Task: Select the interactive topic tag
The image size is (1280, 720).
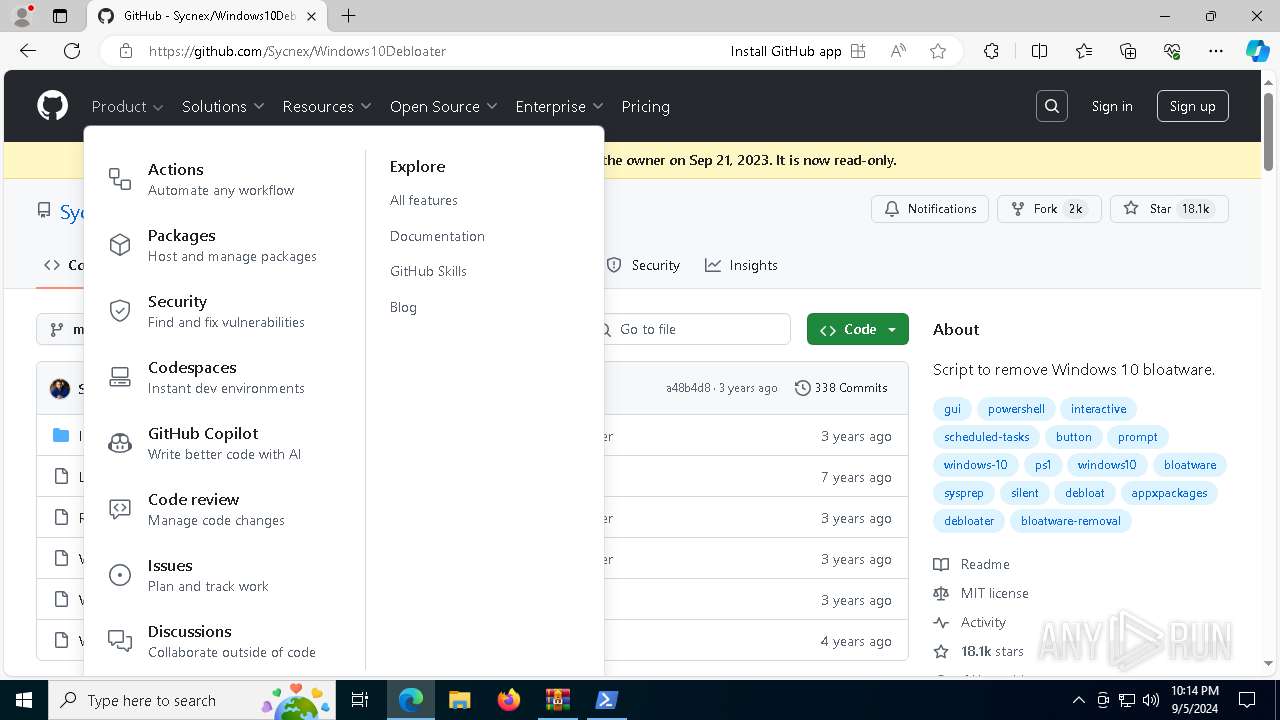Action: tap(1098, 409)
